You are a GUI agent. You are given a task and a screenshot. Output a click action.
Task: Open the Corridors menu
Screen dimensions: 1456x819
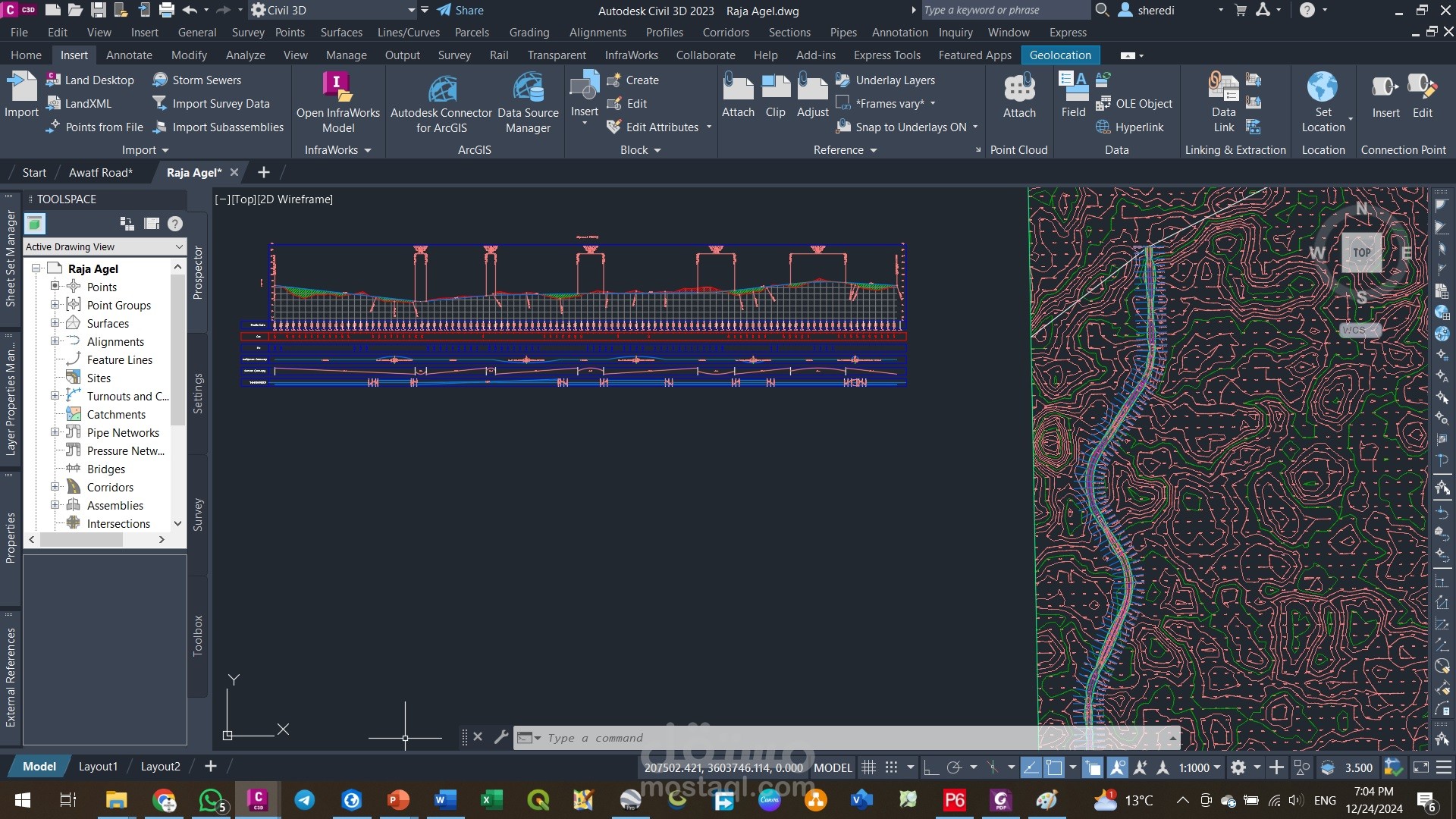(x=725, y=32)
